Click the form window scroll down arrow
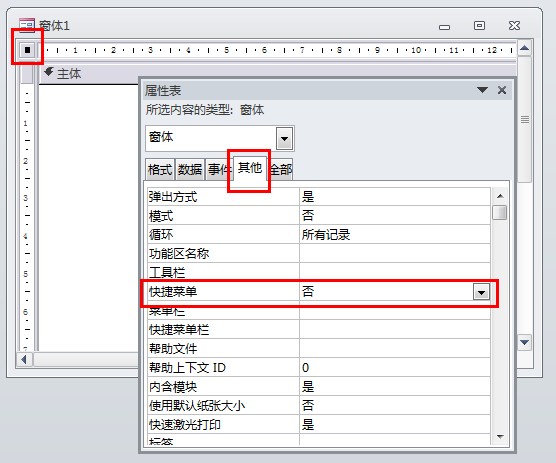The width and height of the screenshot is (556, 463). click(x=524, y=342)
